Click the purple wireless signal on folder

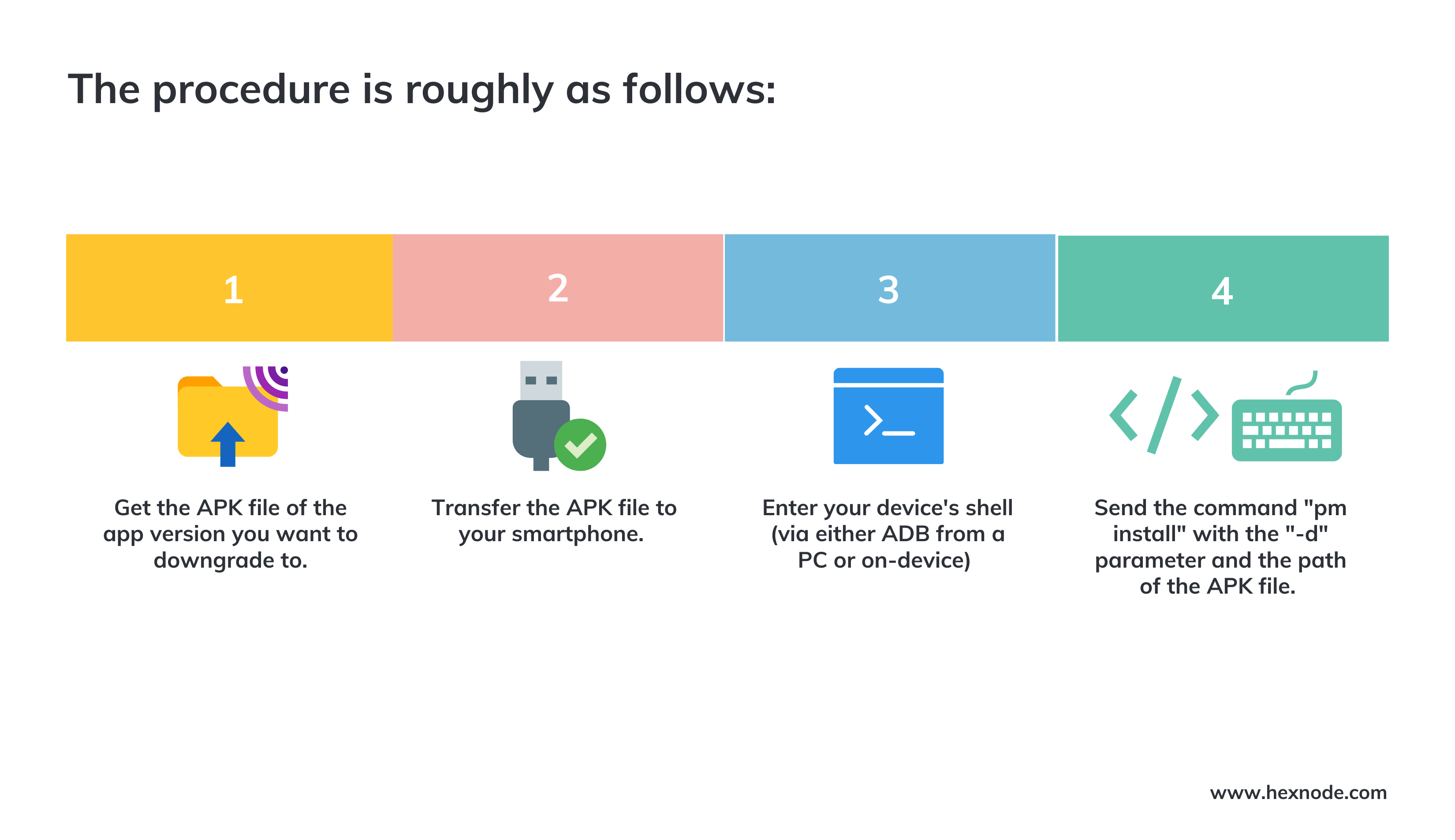point(265,388)
